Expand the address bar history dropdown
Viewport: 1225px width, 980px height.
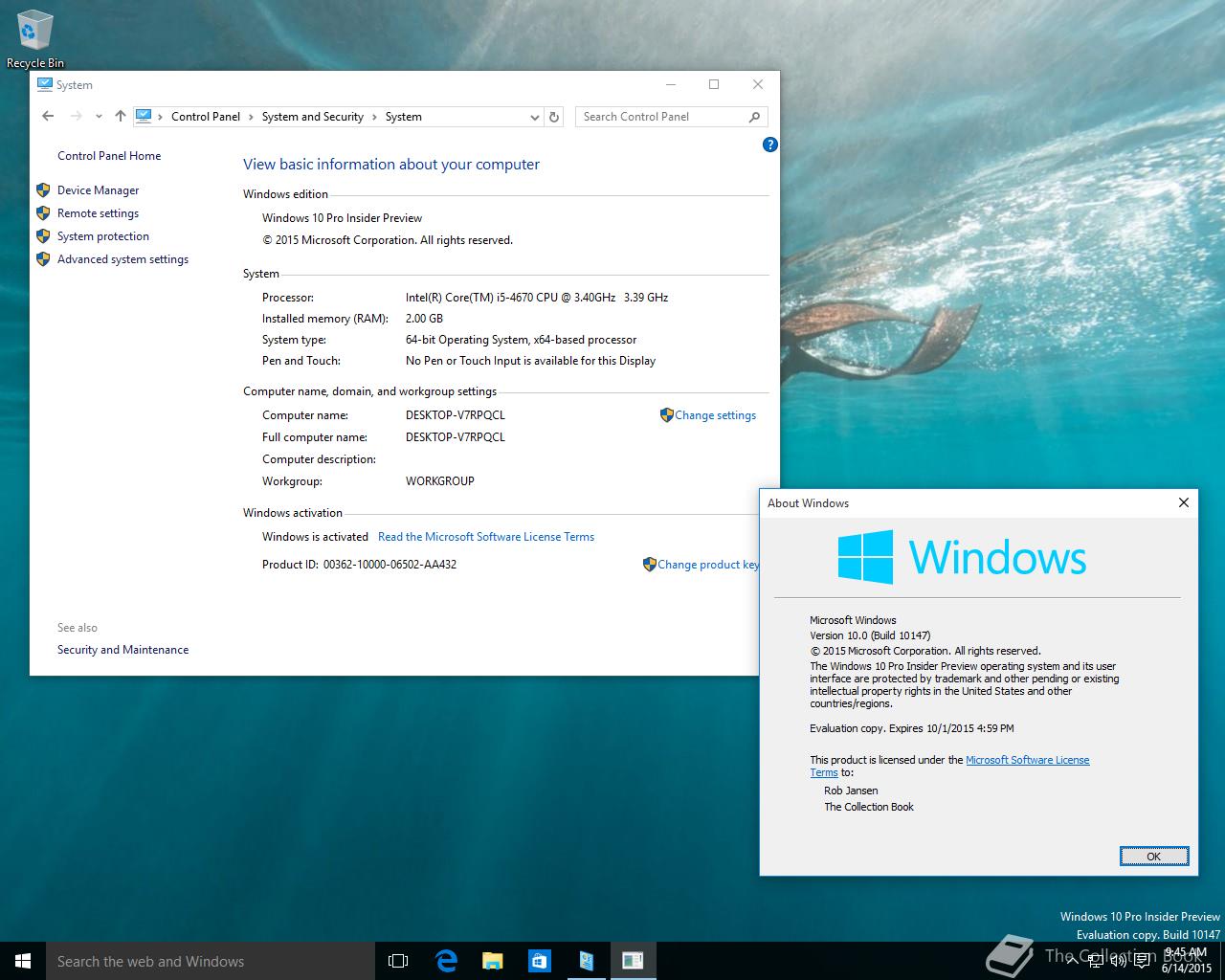pos(534,117)
